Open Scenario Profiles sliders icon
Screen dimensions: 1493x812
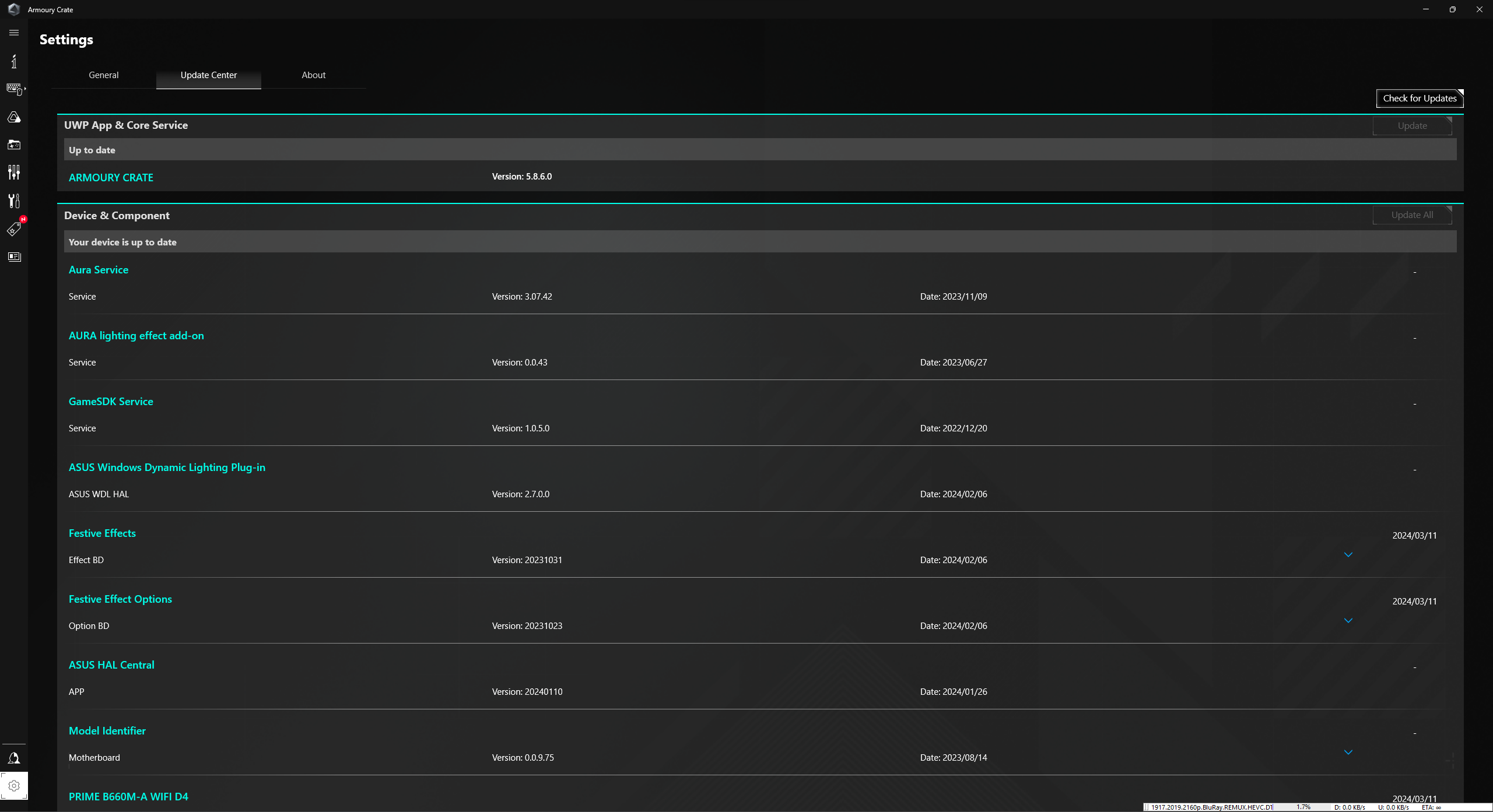pos(14,173)
